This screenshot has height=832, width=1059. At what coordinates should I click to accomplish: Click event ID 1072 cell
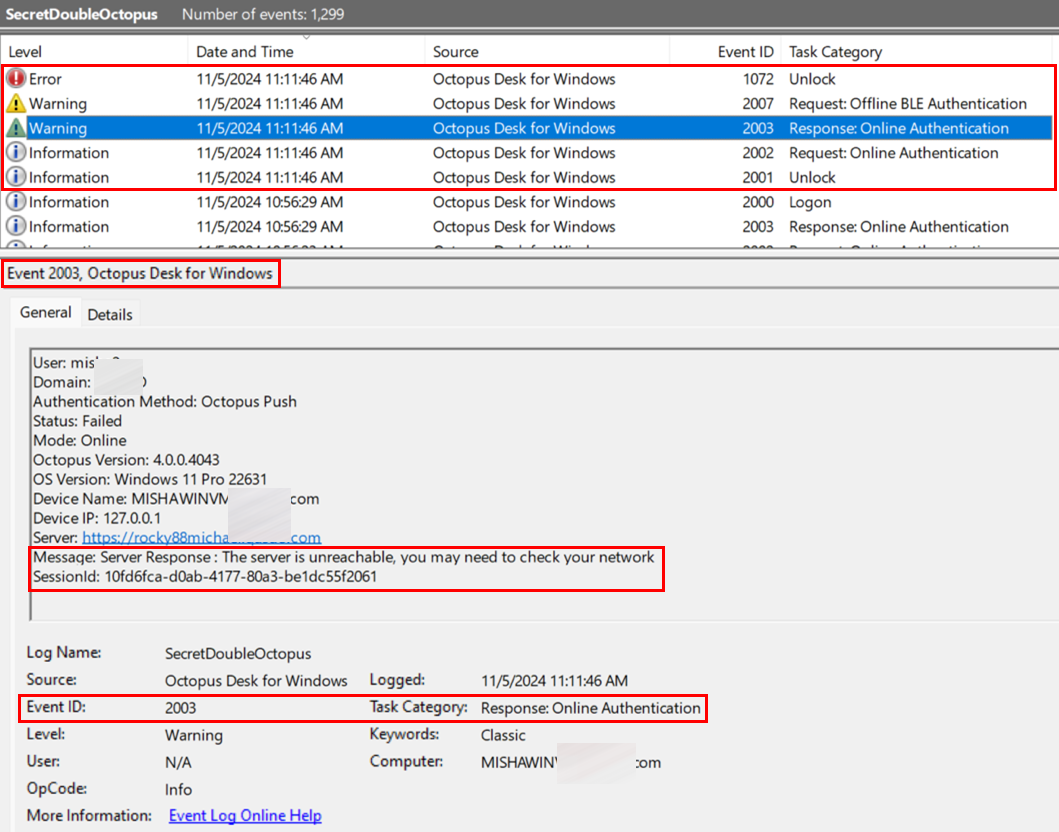pos(758,79)
